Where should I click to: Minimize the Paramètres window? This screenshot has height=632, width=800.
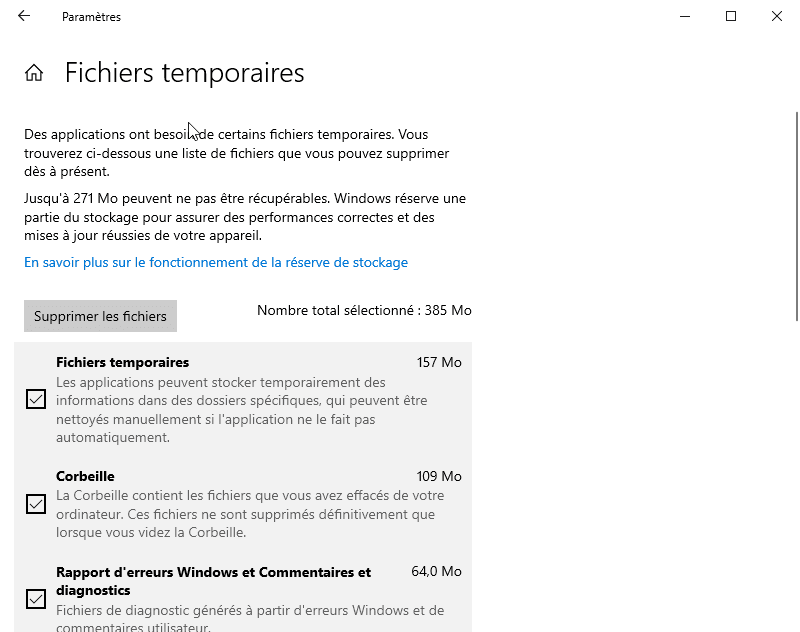click(x=685, y=16)
